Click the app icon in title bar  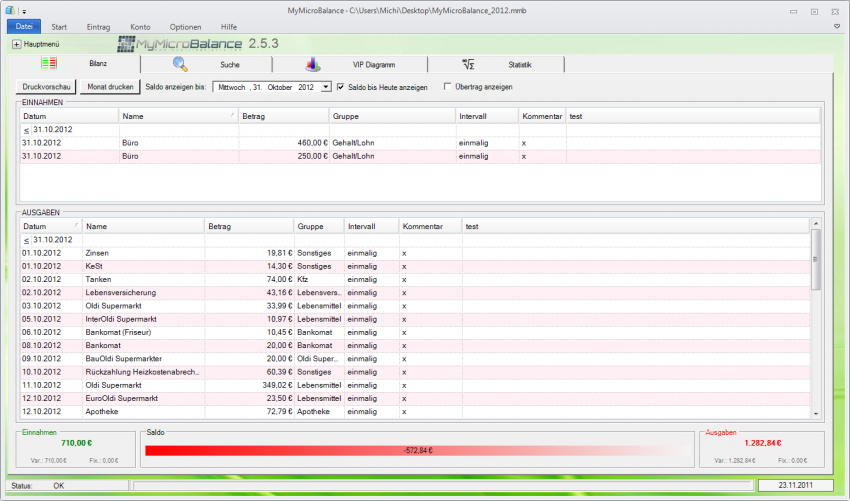[x=10, y=10]
